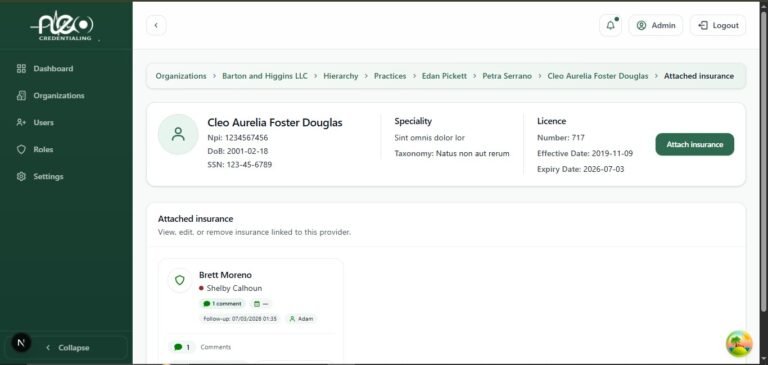Click the Attached insurance section heading
Screen dimensions: 768x365
point(195,219)
